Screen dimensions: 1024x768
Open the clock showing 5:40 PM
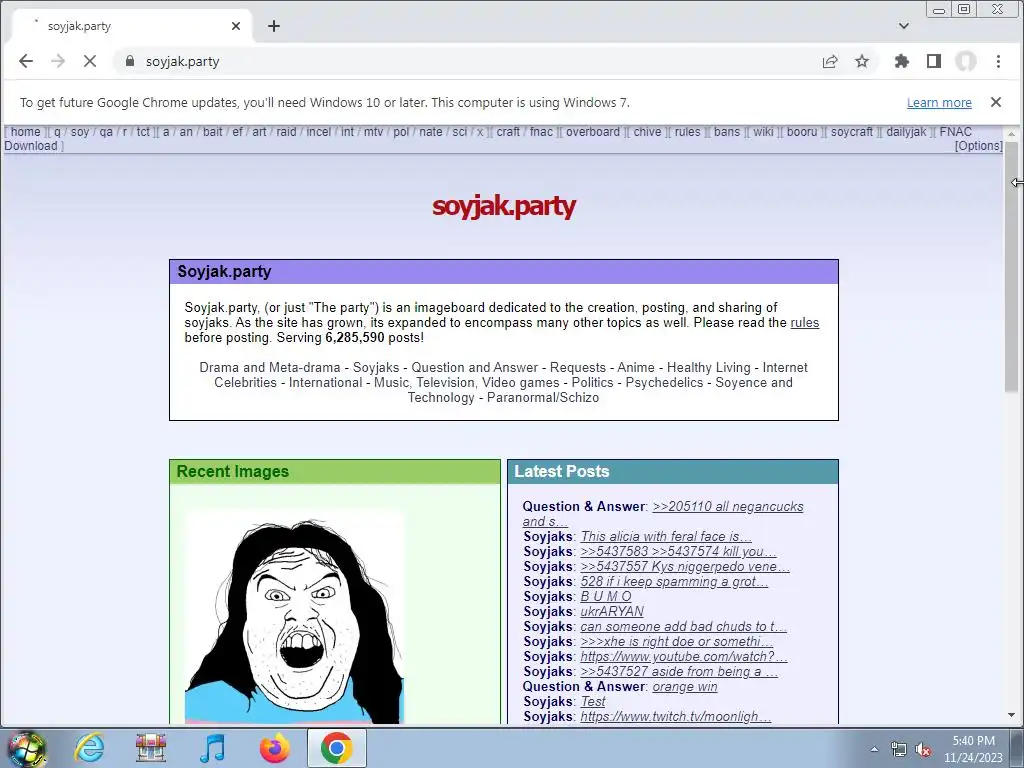[x=973, y=749]
